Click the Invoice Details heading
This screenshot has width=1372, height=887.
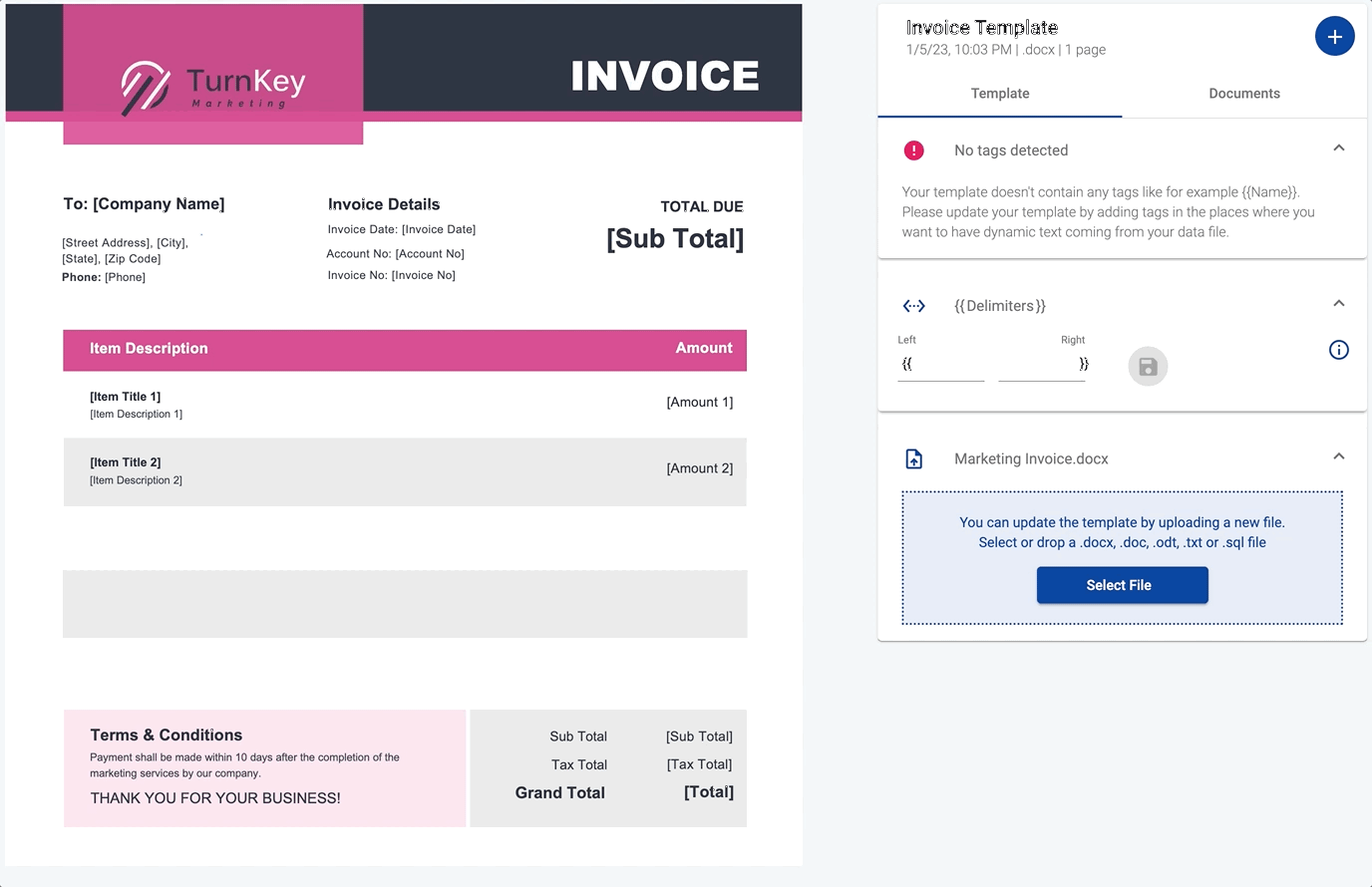(x=384, y=204)
